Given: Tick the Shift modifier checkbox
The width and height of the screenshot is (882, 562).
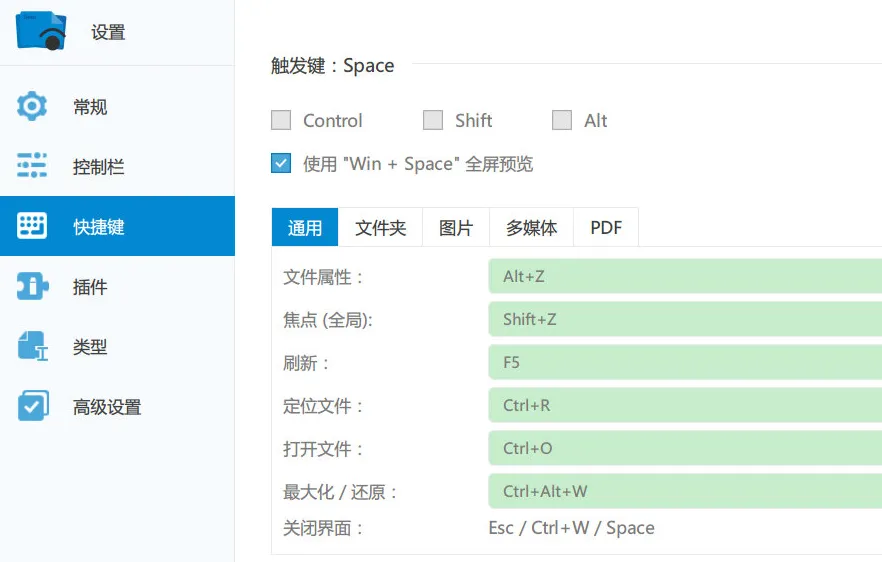Looking at the screenshot, I should (433, 121).
